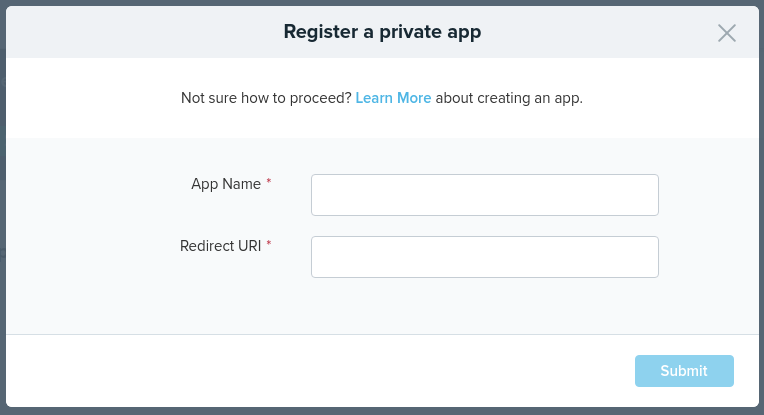This screenshot has height=415, width=764.
Task: Dismiss the dialog using the X icon
Action: 727,33
